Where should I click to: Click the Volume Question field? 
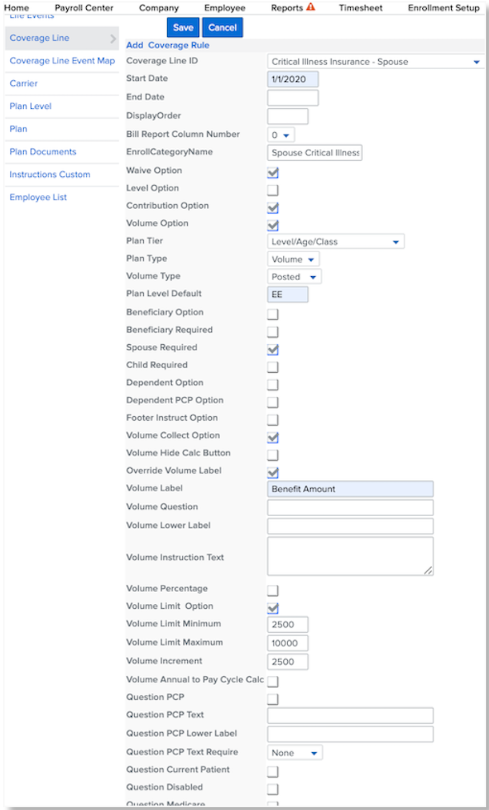pos(350,507)
